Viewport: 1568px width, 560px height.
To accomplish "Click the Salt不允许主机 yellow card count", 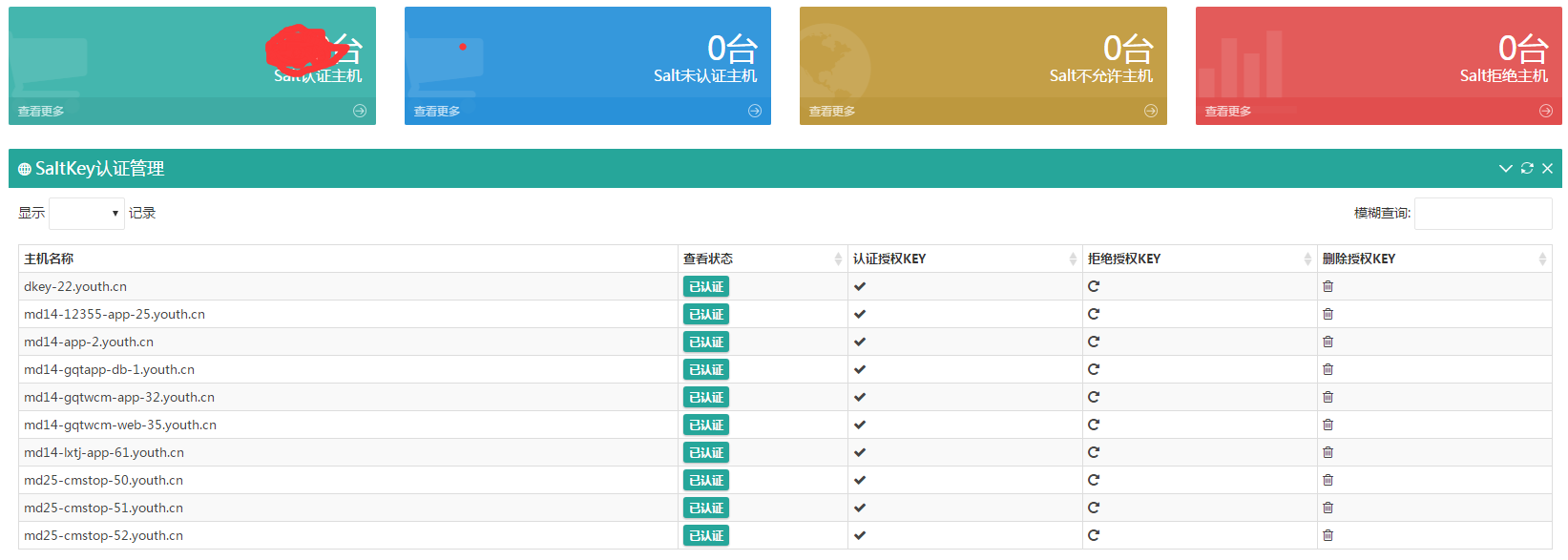I will click(x=1128, y=48).
